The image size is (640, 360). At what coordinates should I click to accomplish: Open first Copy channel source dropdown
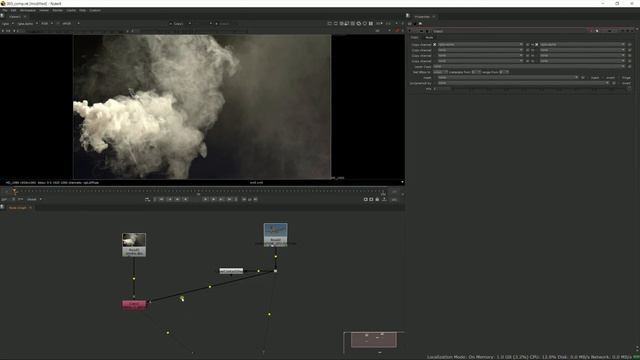480,44
